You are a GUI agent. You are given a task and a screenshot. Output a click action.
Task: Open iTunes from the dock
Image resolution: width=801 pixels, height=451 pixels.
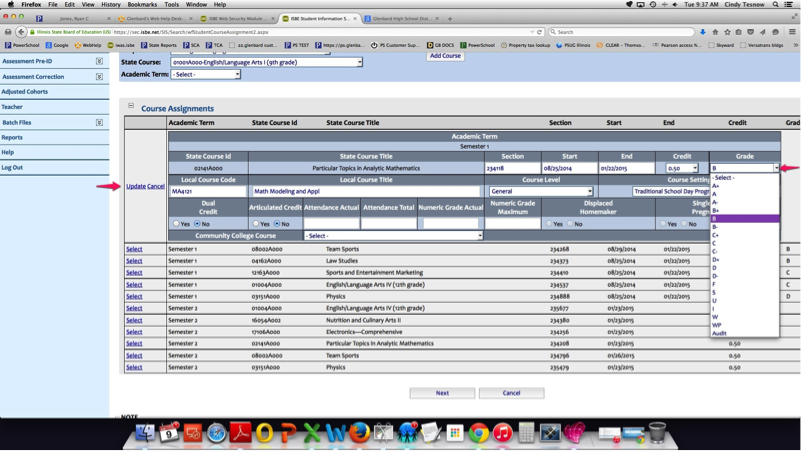pyautogui.click(x=503, y=433)
